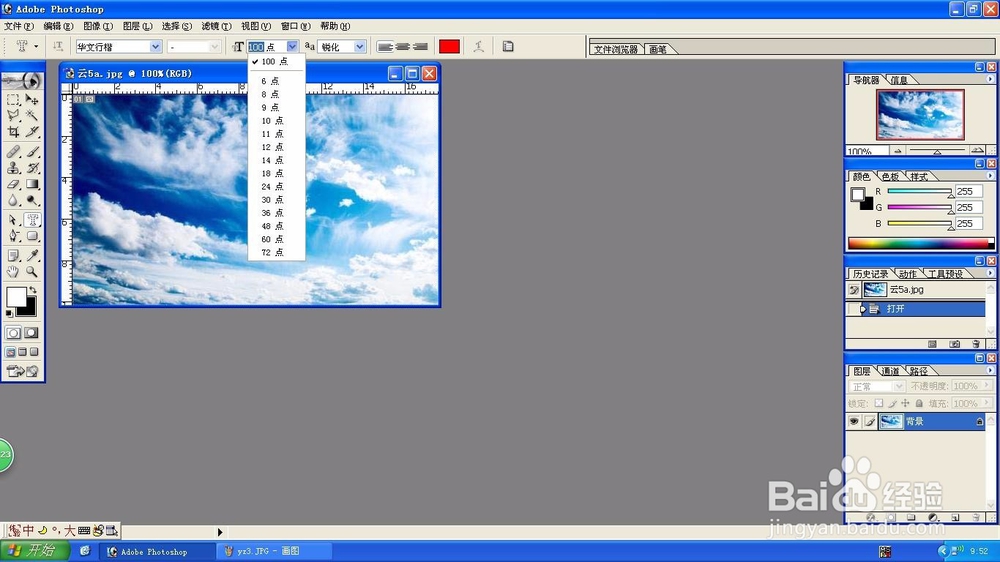Click Jump to ImageReady icon
This screenshot has width=1000, height=562.
tap(22, 371)
